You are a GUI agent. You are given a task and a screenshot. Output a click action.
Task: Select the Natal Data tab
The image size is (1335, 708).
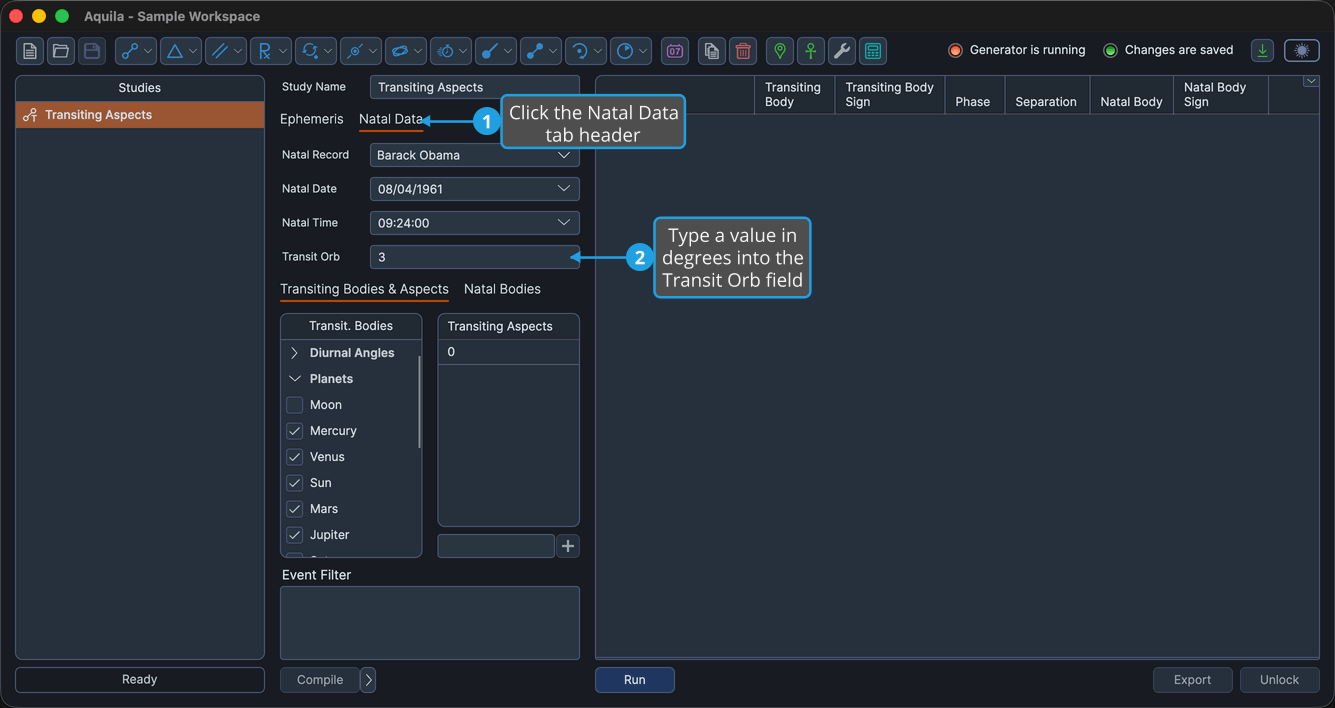(x=391, y=119)
